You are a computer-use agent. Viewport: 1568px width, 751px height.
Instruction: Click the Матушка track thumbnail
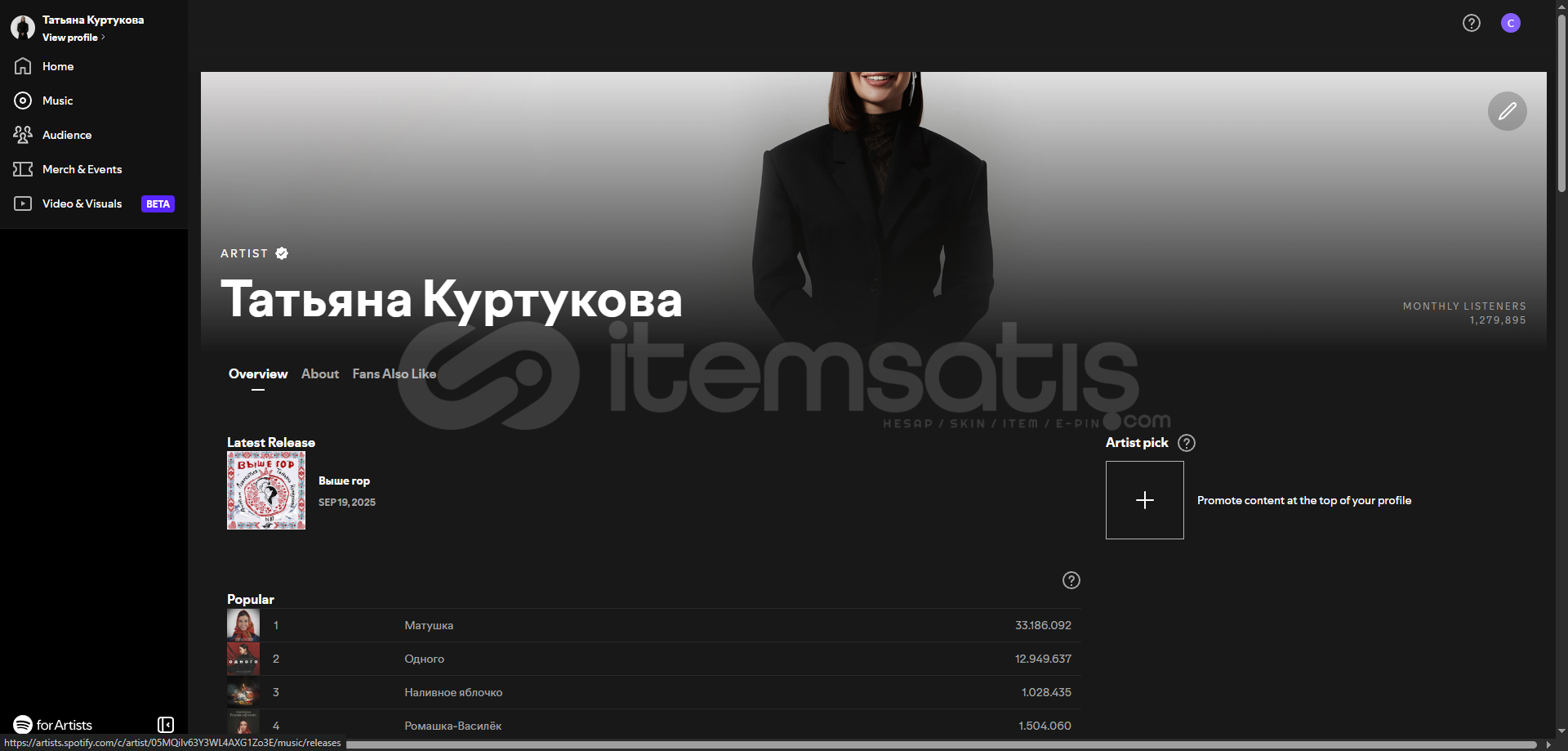[243, 625]
